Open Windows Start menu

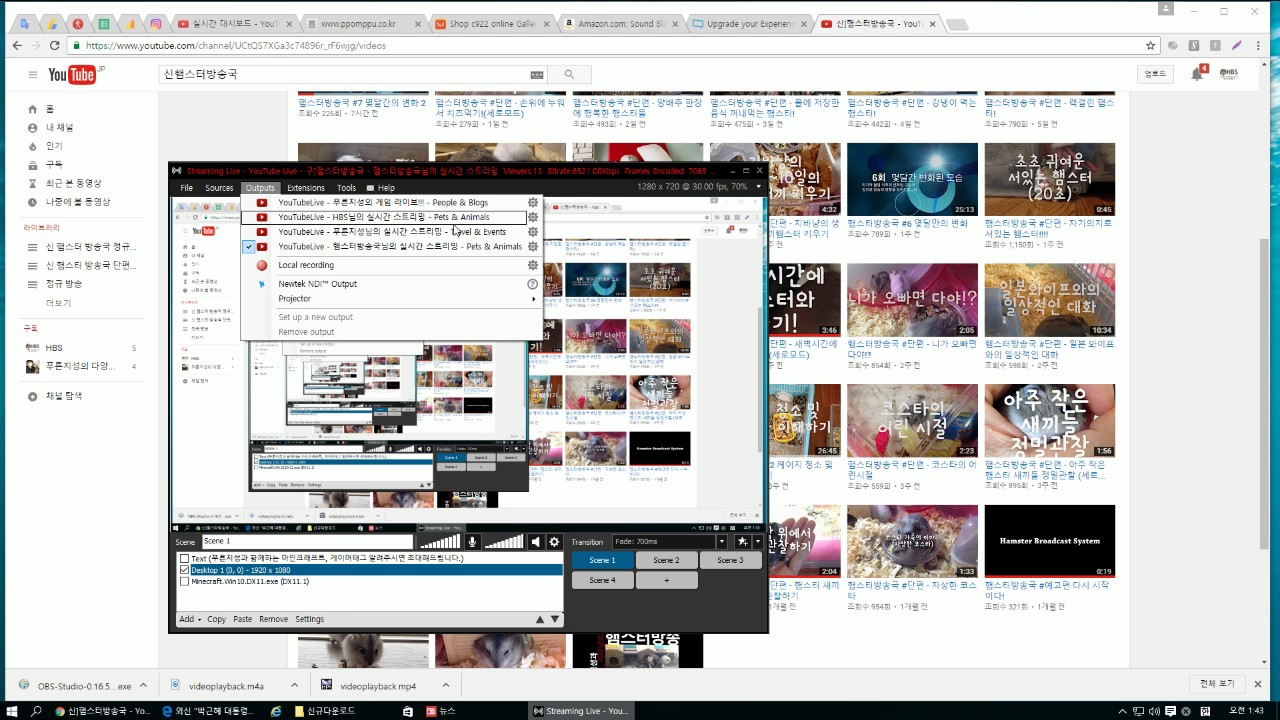12,711
